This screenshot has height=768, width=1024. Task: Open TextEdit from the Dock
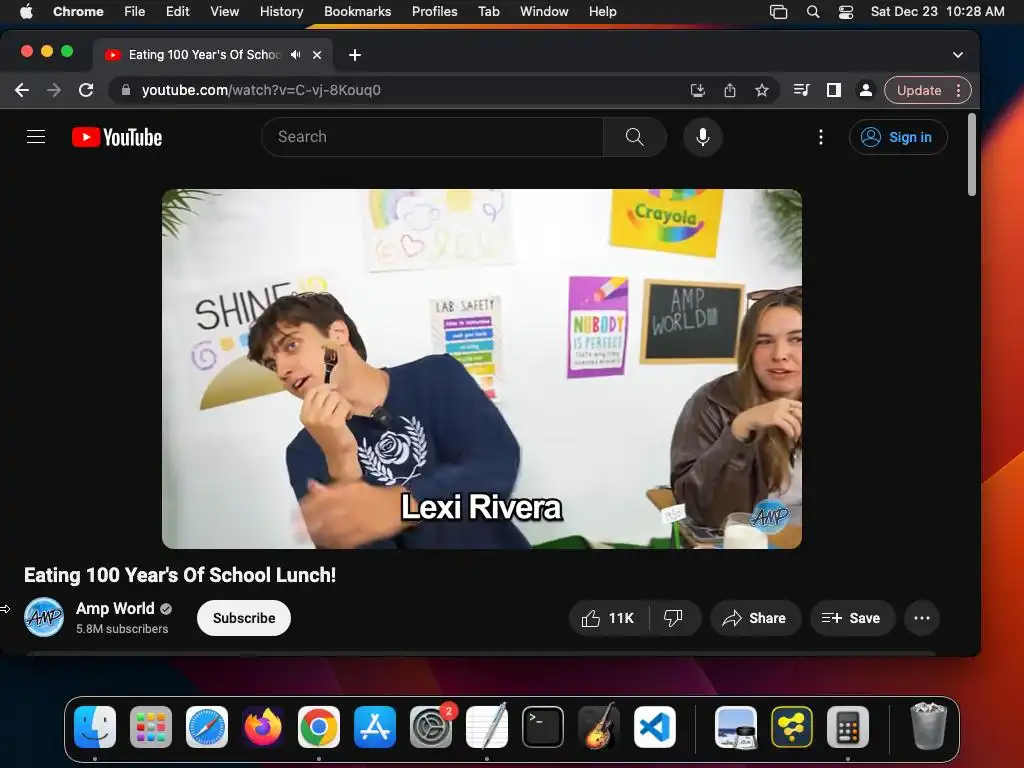(x=487, y=727)
